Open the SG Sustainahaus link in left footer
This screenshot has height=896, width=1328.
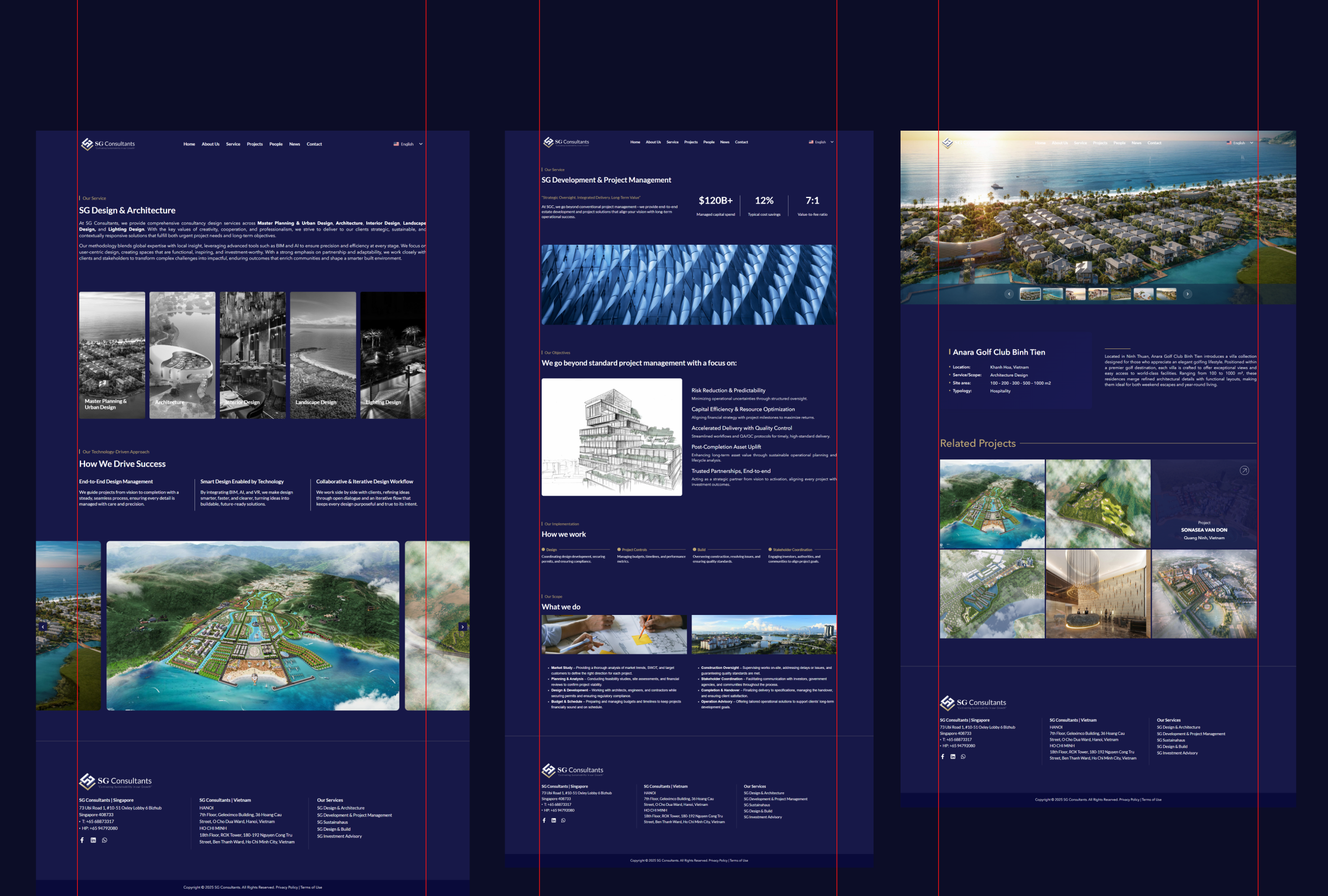click(332, 822)
